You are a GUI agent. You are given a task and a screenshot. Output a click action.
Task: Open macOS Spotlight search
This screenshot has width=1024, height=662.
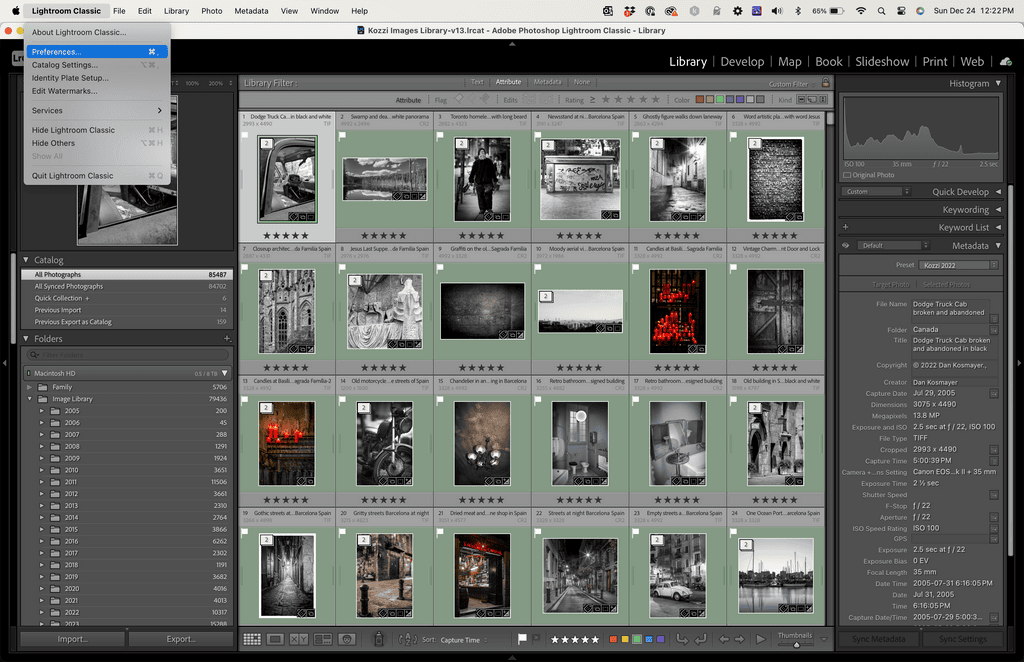coord(882,11)
